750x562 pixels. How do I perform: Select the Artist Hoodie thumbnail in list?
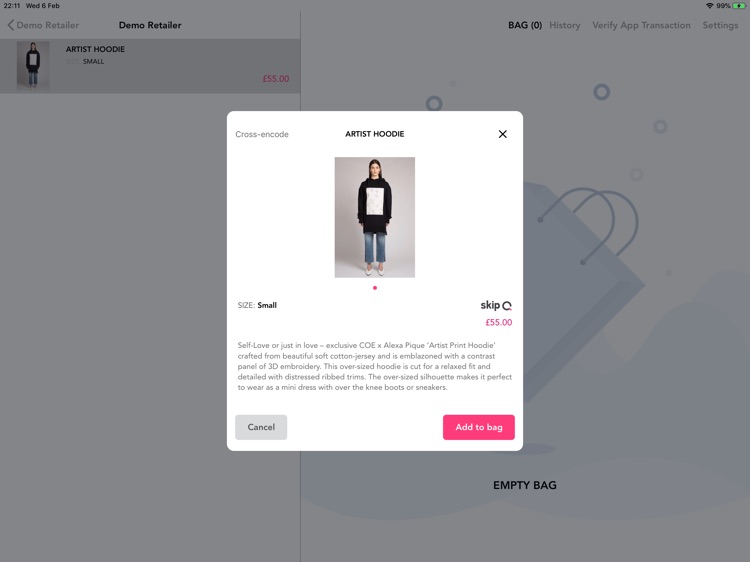[x=33, y=66]
